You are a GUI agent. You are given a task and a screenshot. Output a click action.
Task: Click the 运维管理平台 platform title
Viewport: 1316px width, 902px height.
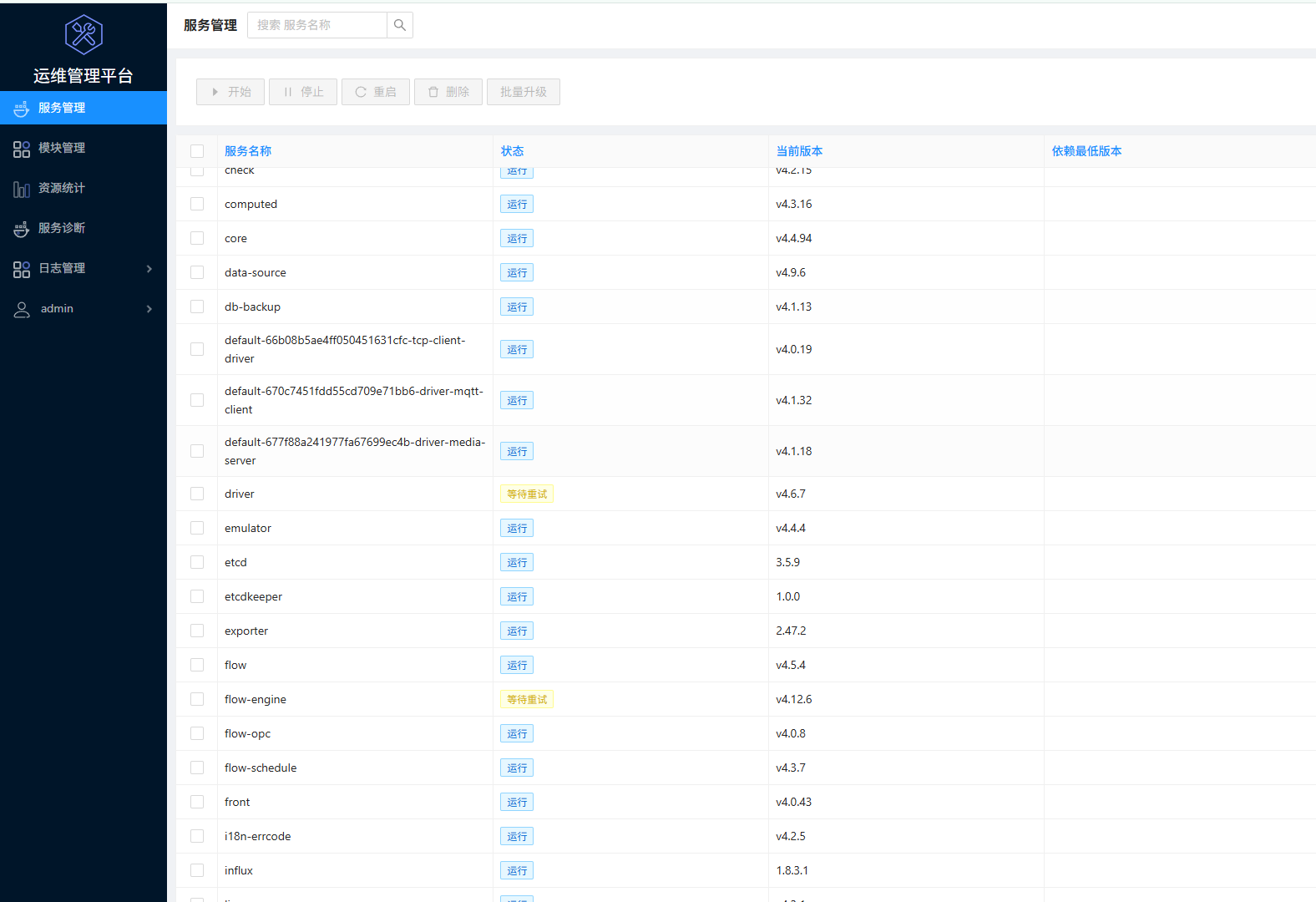coord(84,76)
